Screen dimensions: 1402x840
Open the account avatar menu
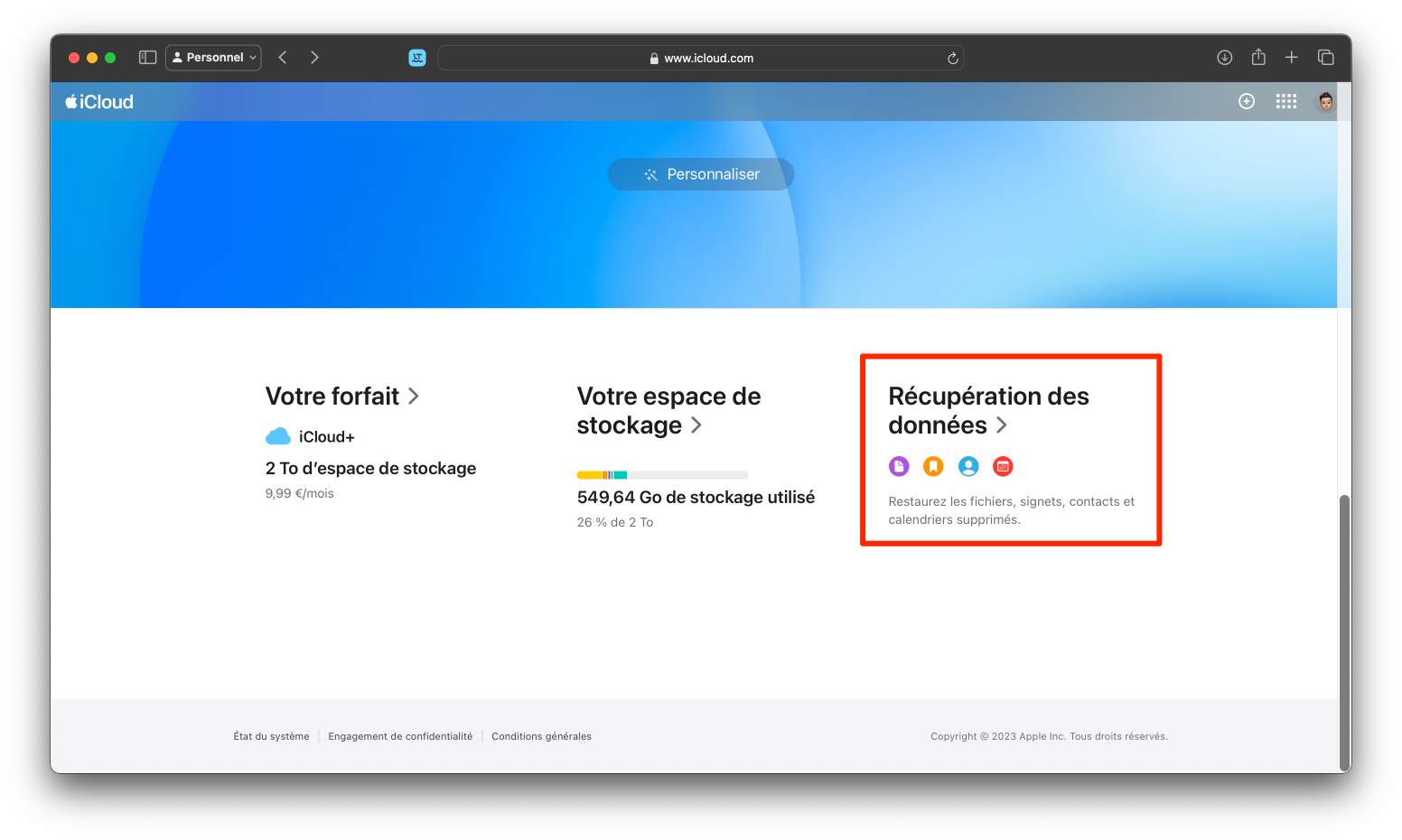pyautogui.click(x=1325, y=101)
